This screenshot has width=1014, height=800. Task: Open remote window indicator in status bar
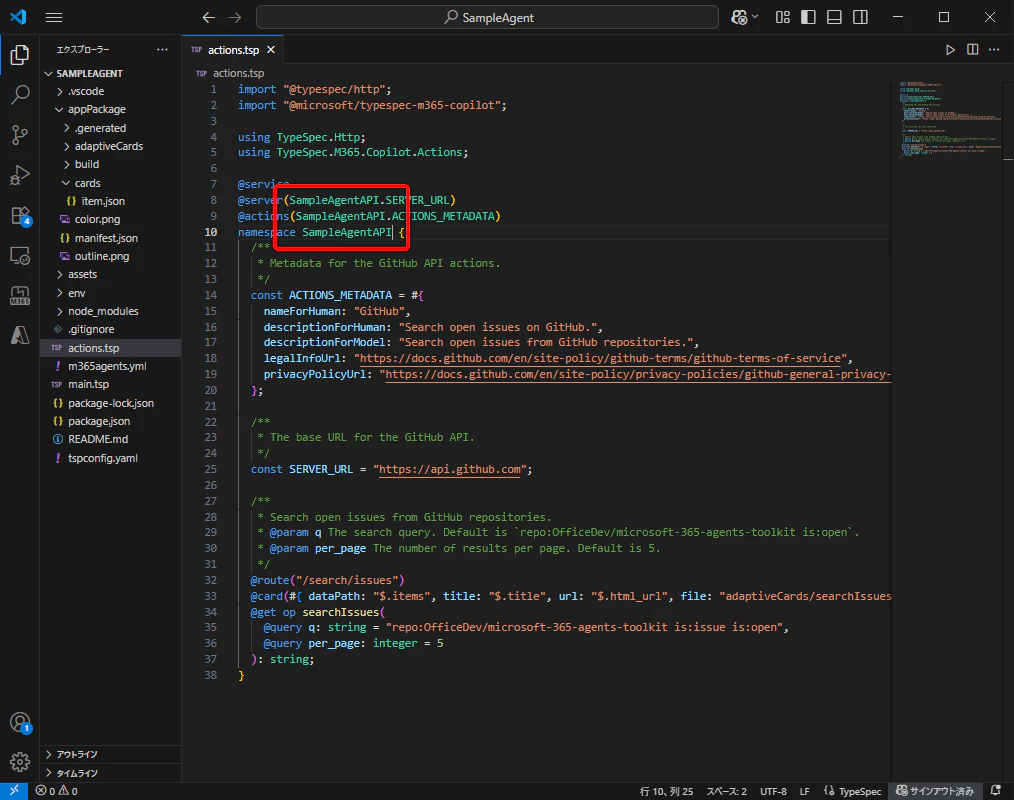14,790
